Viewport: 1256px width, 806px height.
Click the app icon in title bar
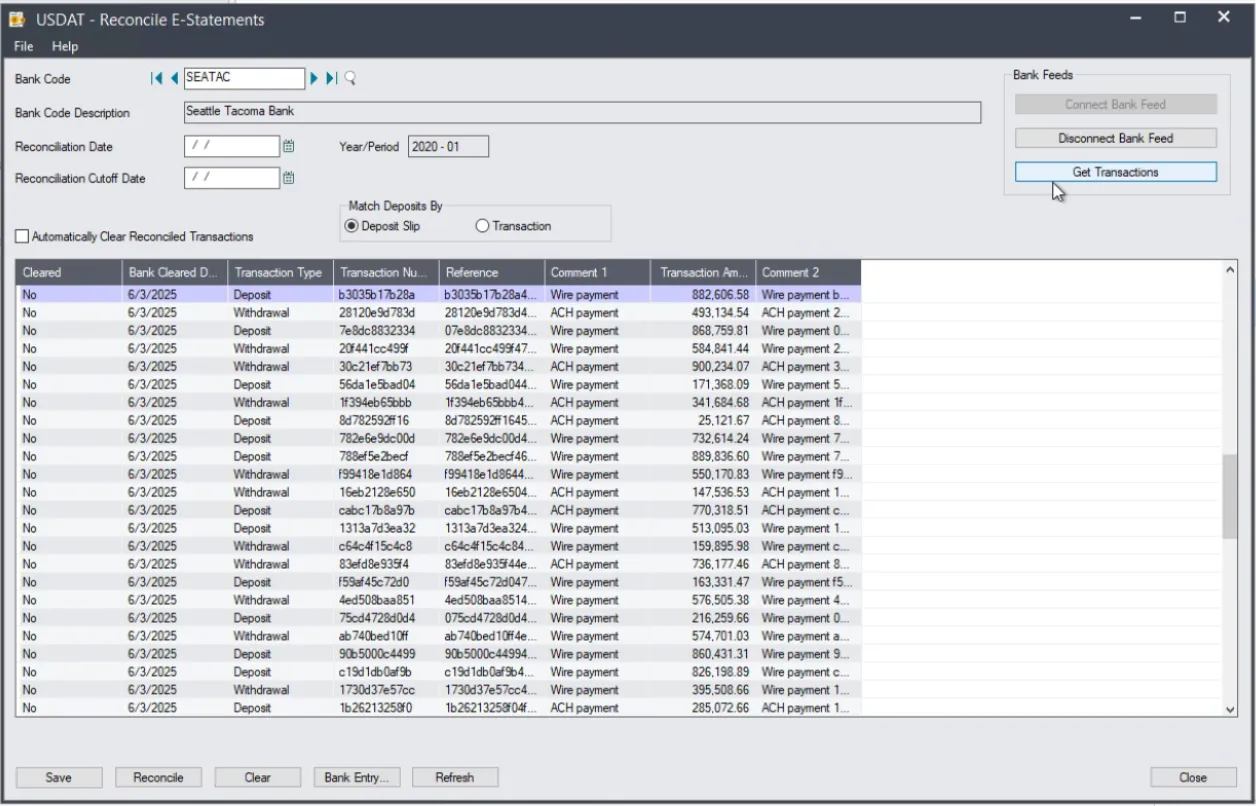coord(20,19)
